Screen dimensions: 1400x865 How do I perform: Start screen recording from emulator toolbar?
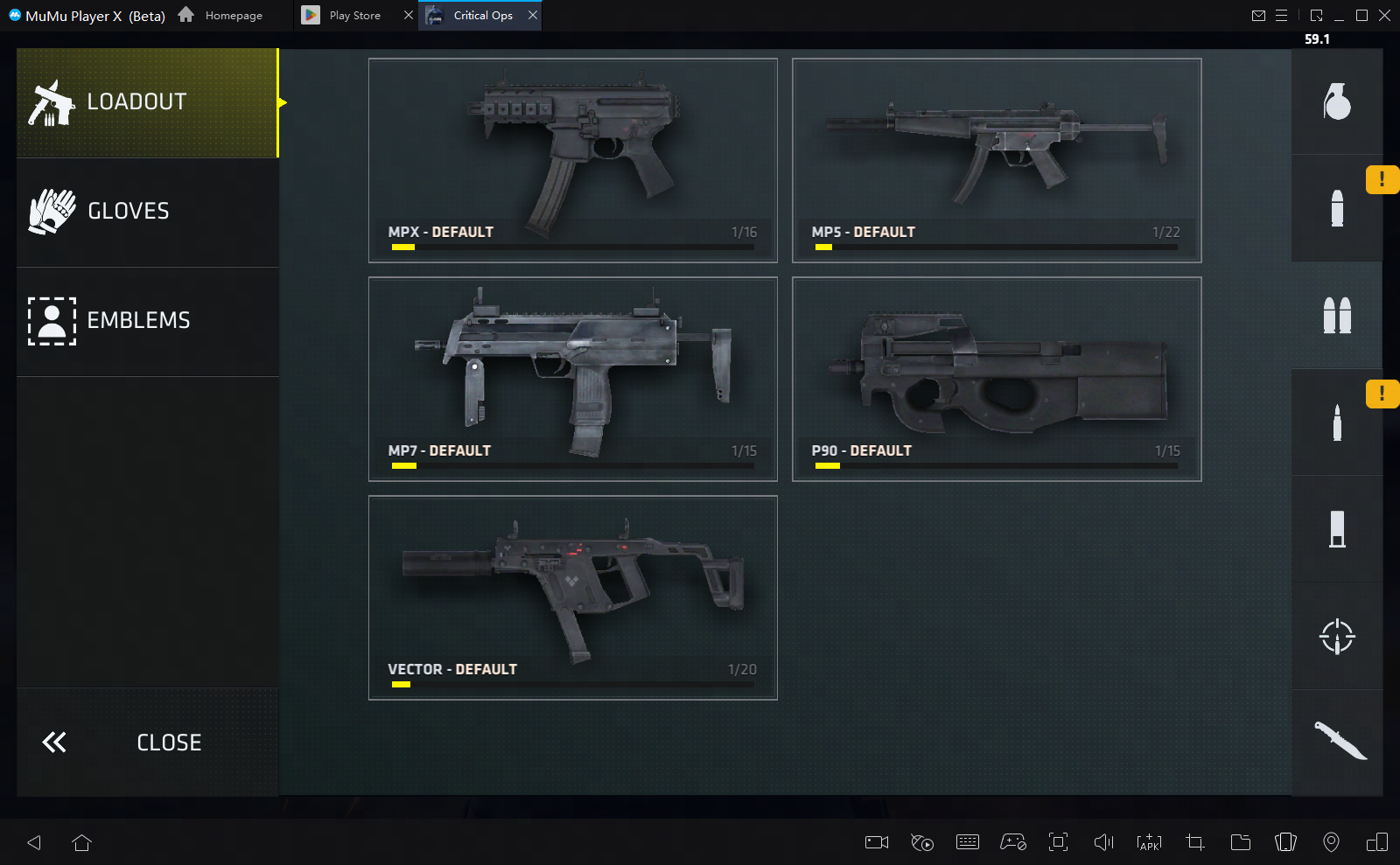pyautogui.click(x=877, y=842)
